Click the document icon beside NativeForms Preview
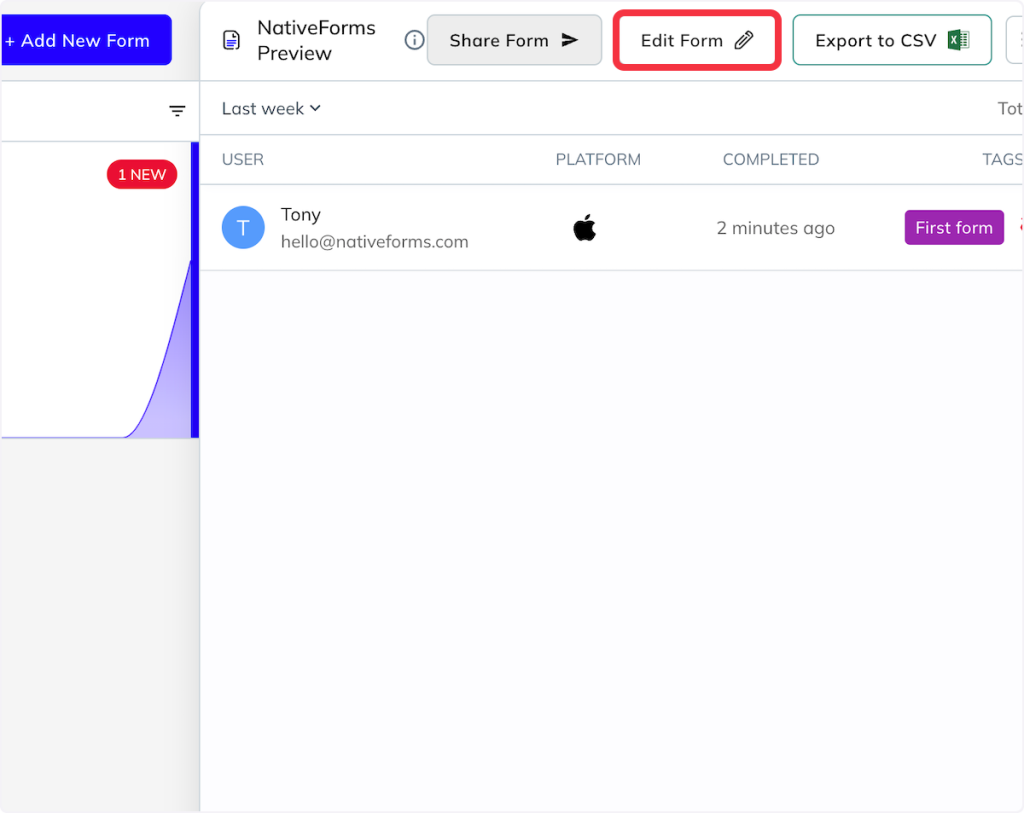 231,40
